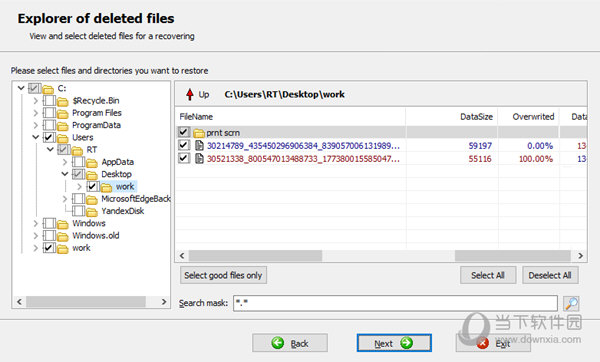Image resolution: width=600 pixels, height=362 pixels.
Task: Click the 55116 data size value
Action: (480, 159)
